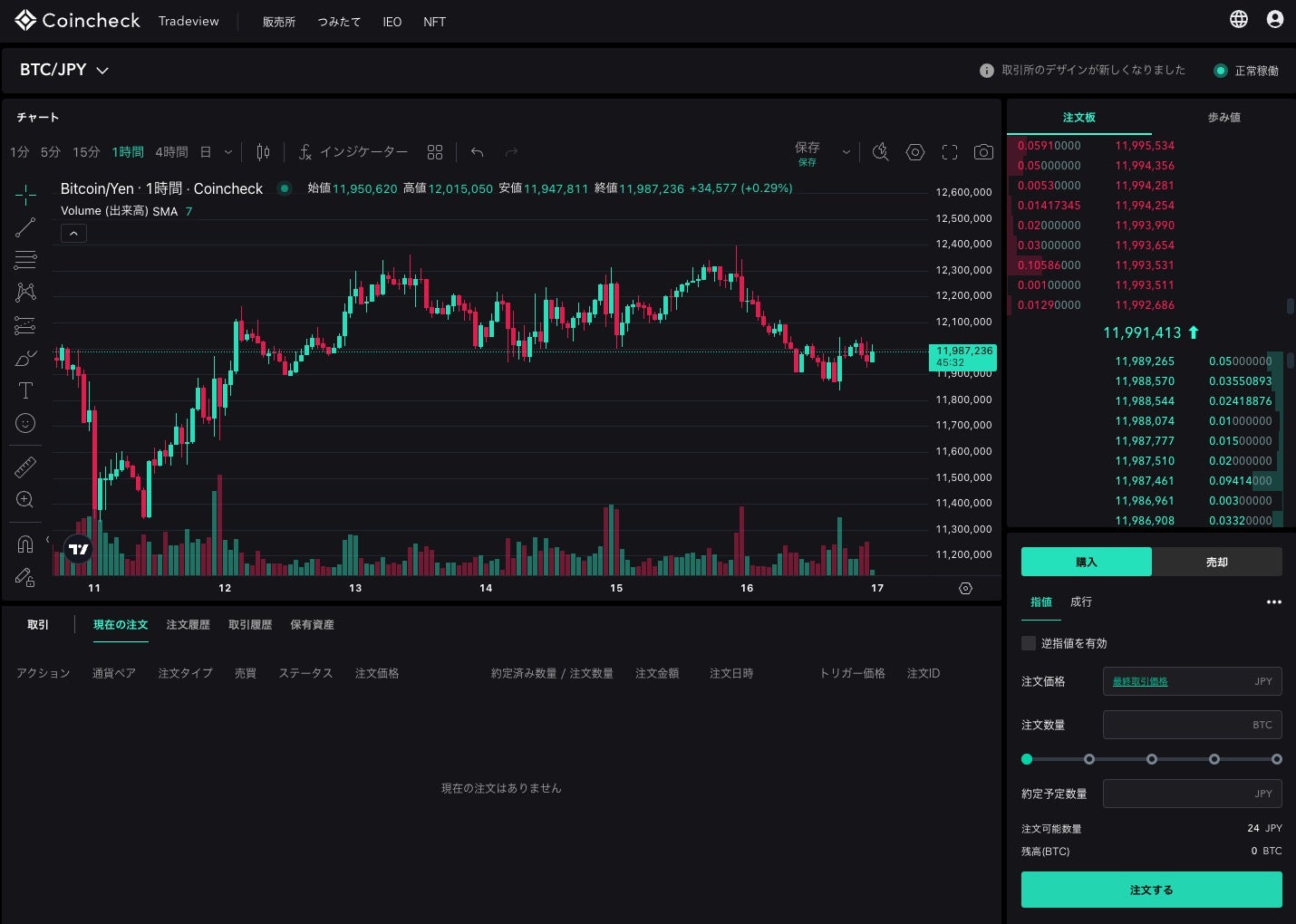The height and width of the screenshot is (924, 1296).
Task: Expand the 保存 save options dropdown
Action: (846, 152)
